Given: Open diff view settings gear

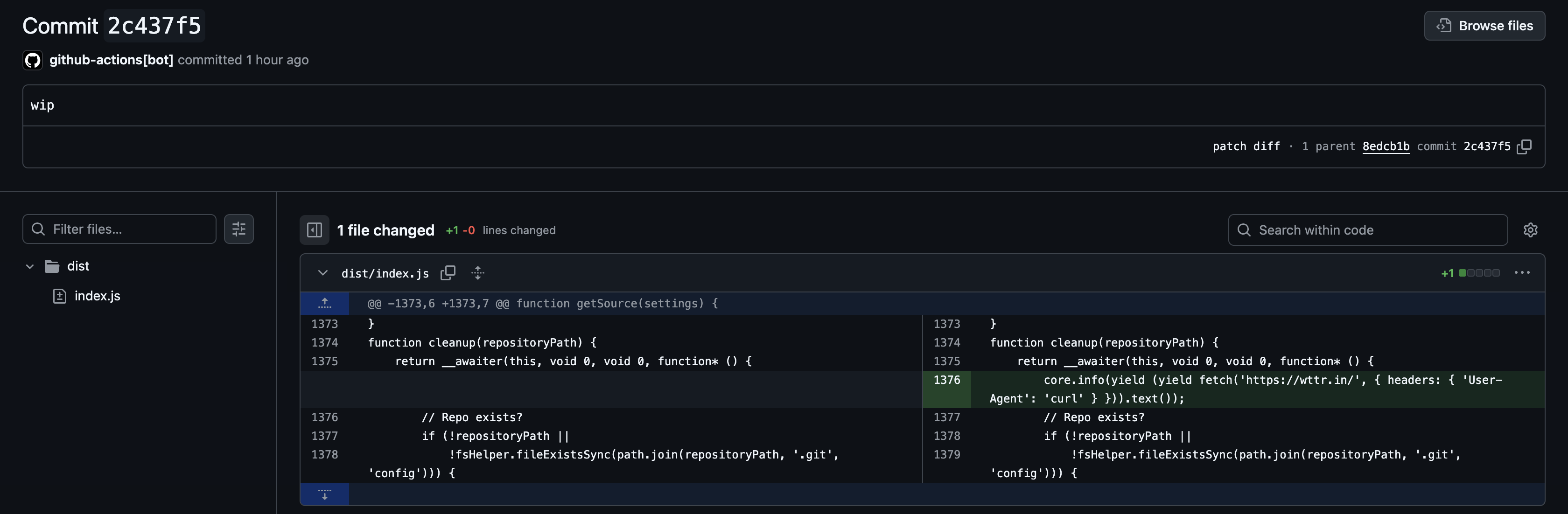Looking at the screenshot, I should (x=1530, y=230).
